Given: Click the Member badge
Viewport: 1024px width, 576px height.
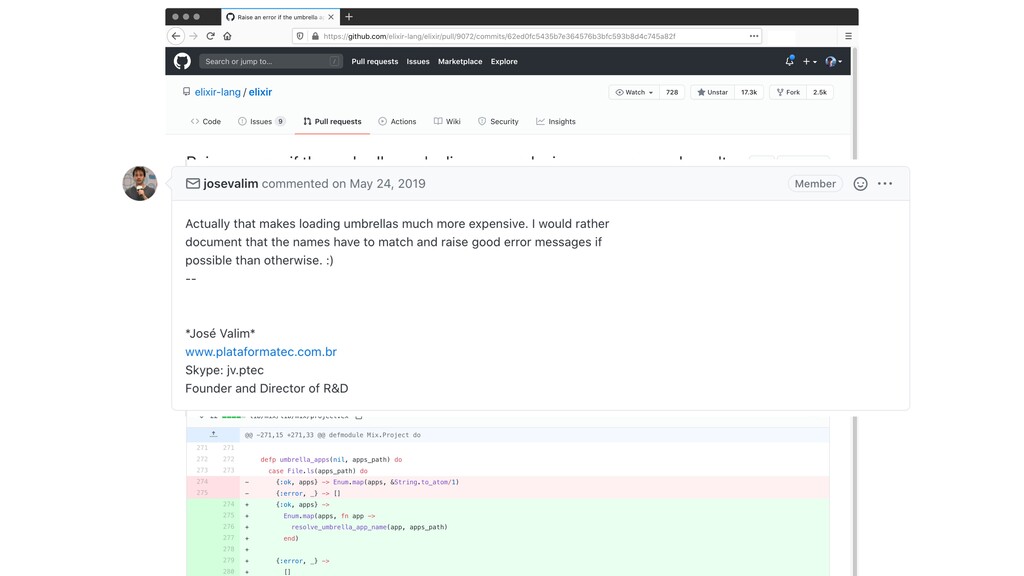Looking at the screenshot, I should [x=815, y=184].
